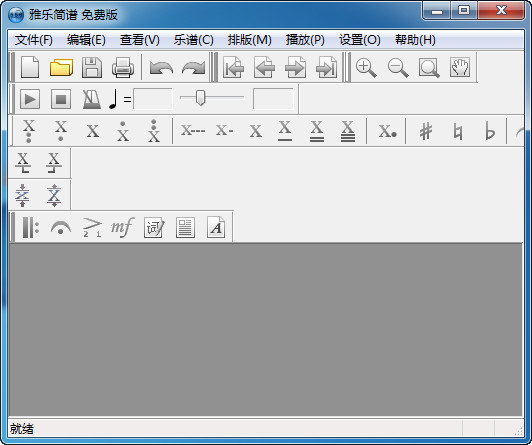Select note with one dot below
This screenshot has width=532, height=445.
61,131
